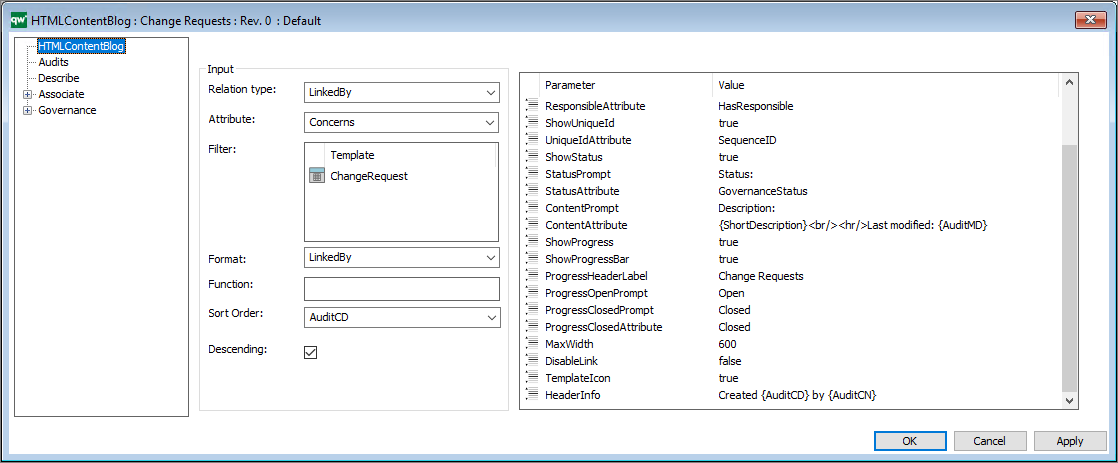
Task: Click the ChangeRequest template icon in Filter
Action: pos(316,176)
